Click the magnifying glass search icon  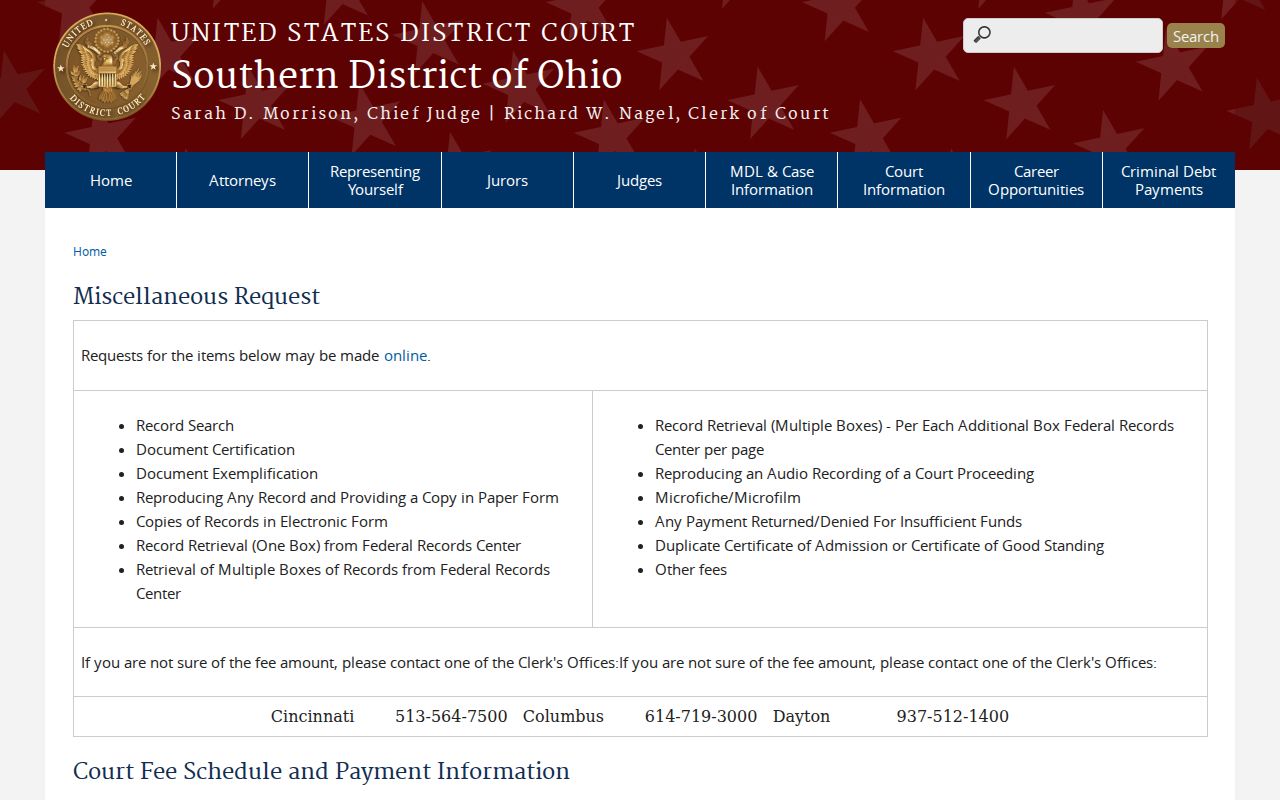[x=982, y=35]
